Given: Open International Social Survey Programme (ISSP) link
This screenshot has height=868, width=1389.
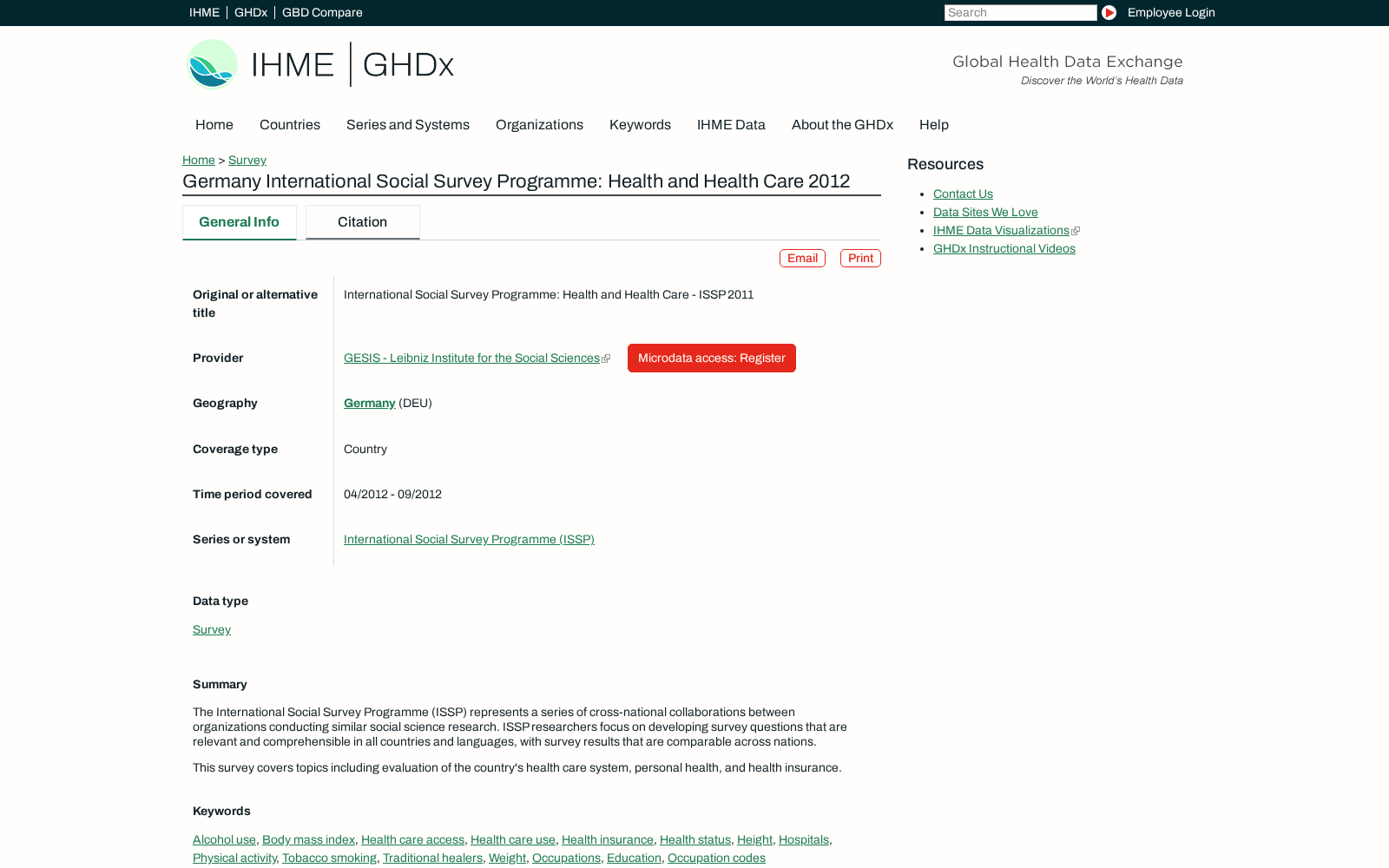Looking at the screenshot, I should click(469, 539).
